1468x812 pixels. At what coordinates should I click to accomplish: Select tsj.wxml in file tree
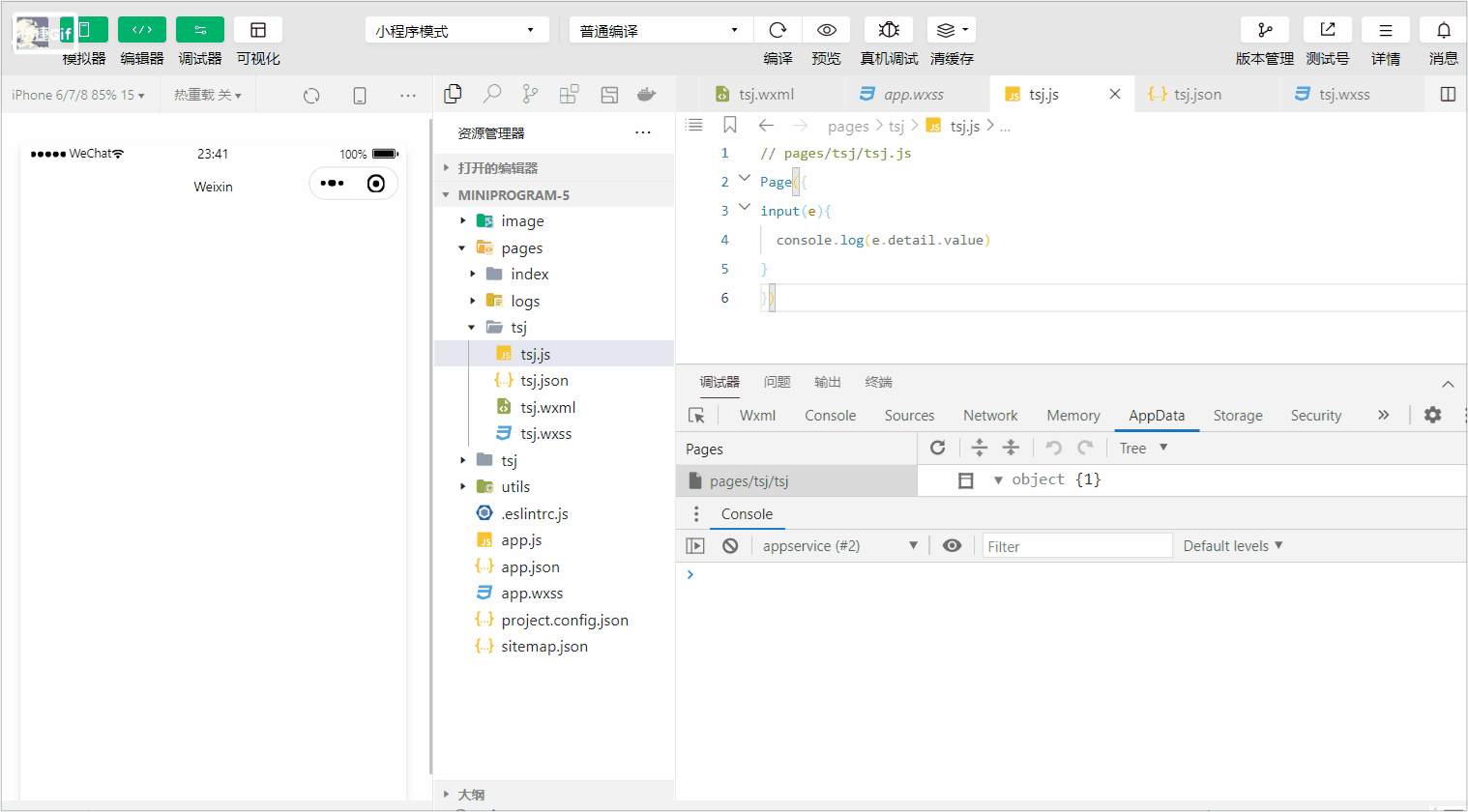coord(554,407)
